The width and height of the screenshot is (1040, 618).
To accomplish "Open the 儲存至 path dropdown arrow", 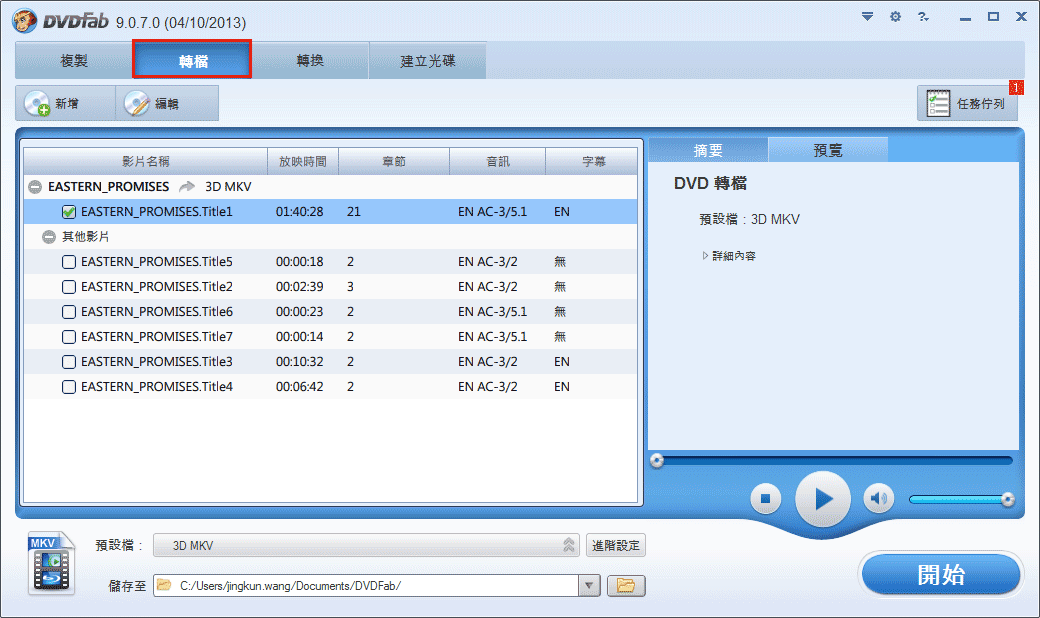I will click(589, 586).
